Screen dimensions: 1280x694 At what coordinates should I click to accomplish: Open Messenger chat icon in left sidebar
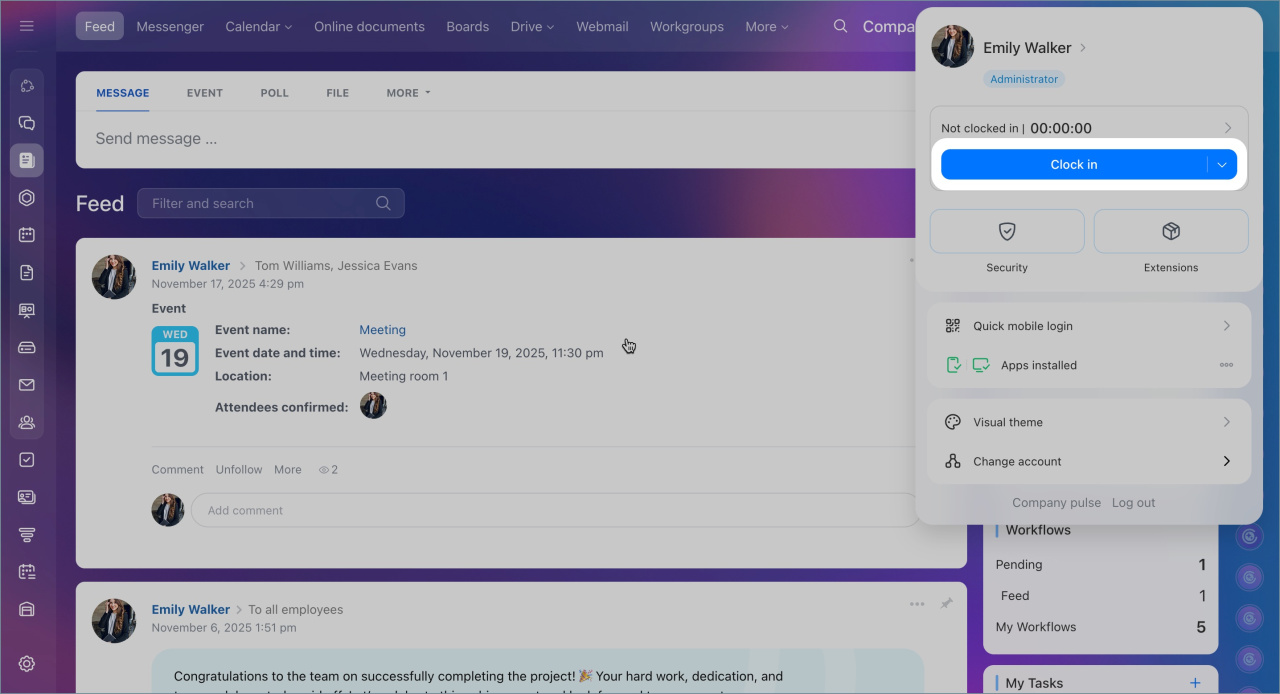tap(27, 123)
